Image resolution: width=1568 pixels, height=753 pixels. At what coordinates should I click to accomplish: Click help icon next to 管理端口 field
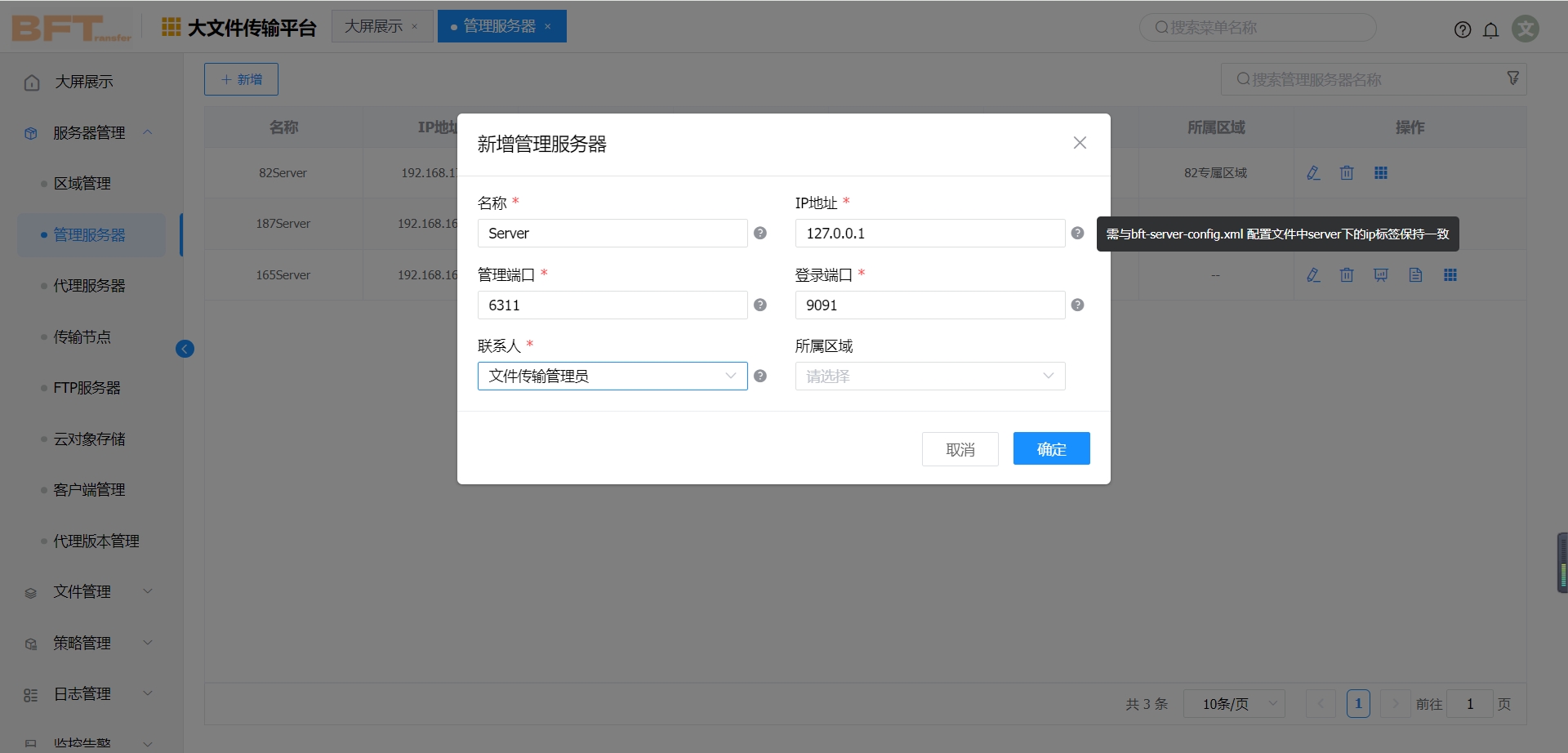coord(759,305)
